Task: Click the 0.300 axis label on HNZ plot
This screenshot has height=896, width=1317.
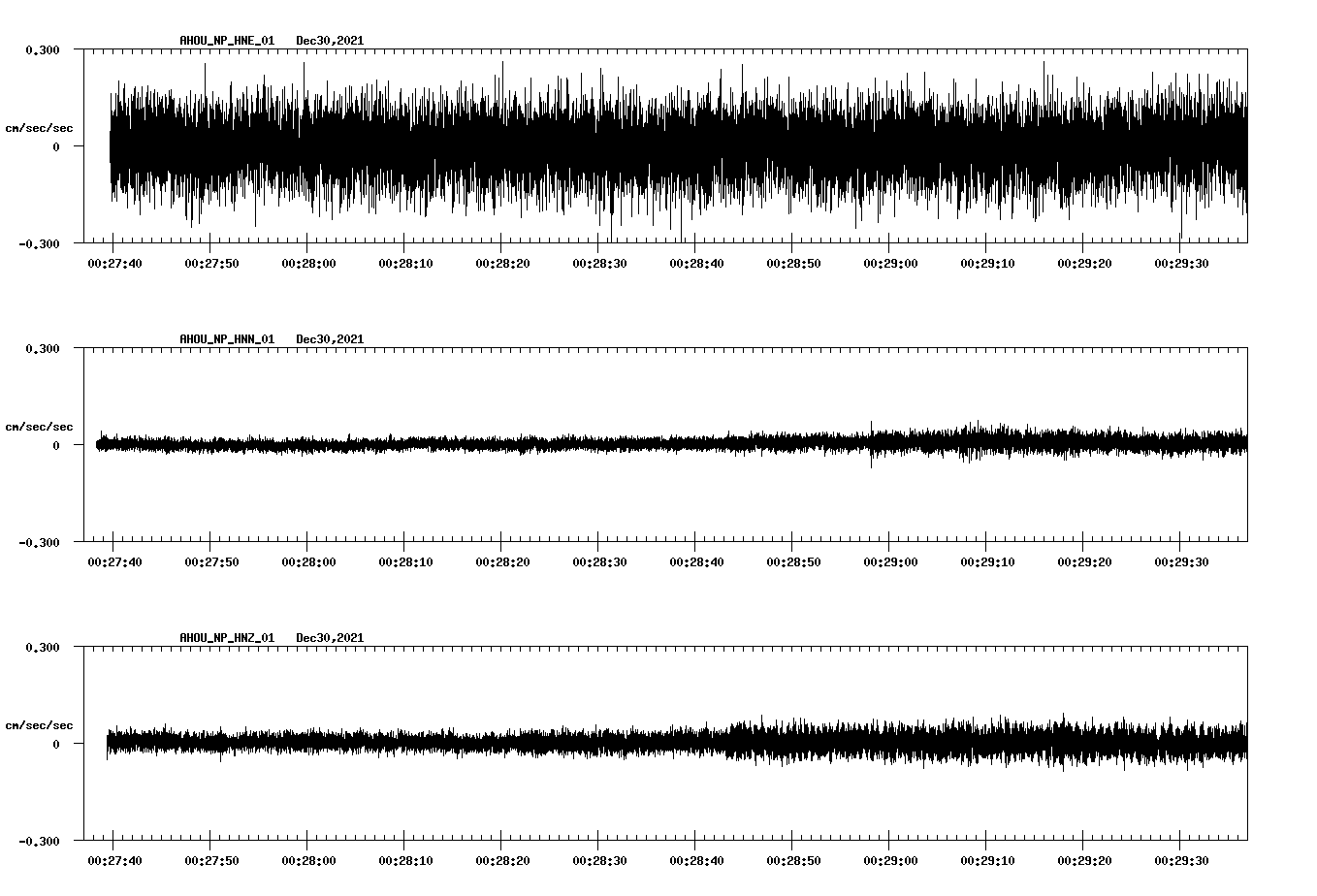Action: pos(43,647)
